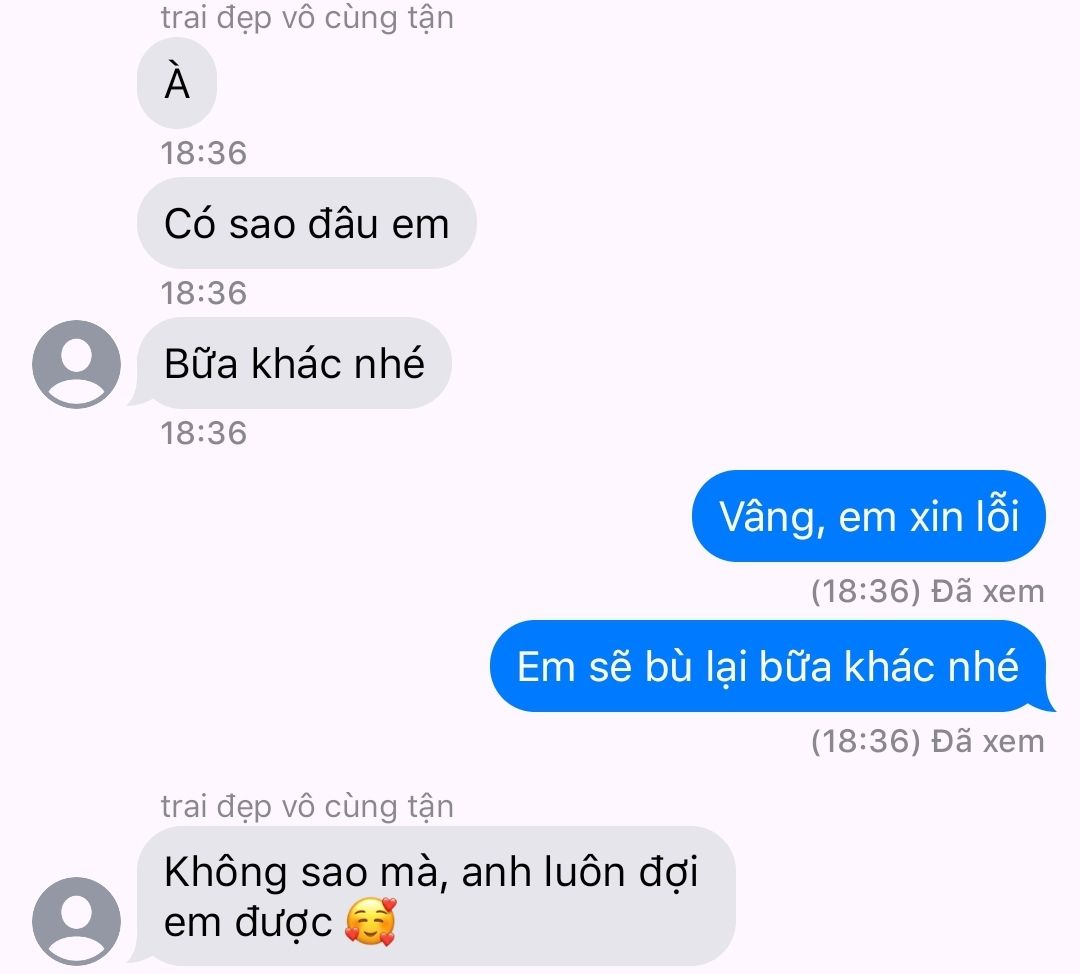
Task: Click the 18:36 timestamp under 'À'
Action: click(x=204, y=153)
